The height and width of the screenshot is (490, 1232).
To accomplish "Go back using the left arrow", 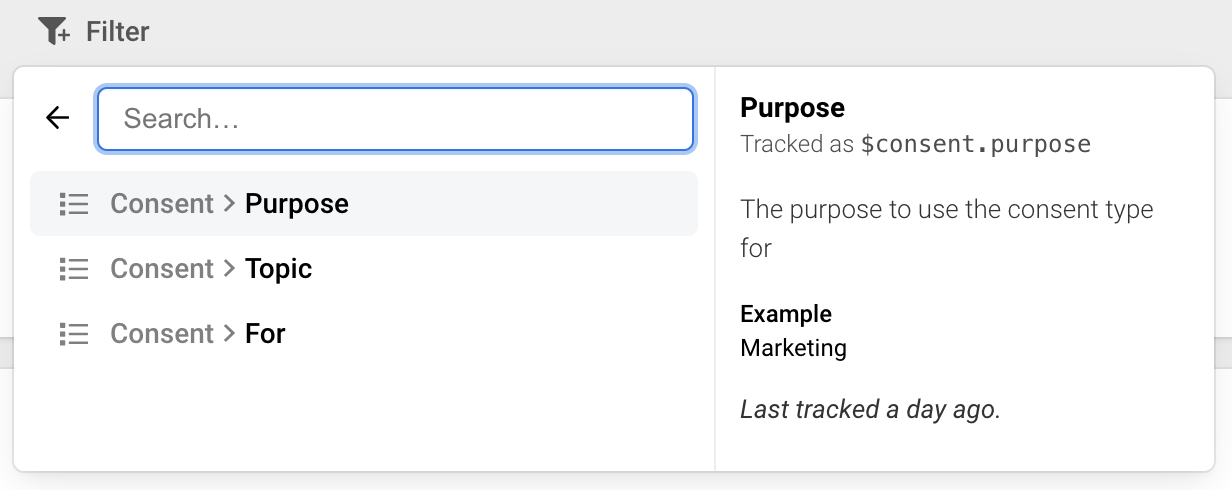I will tap(58, 118).
